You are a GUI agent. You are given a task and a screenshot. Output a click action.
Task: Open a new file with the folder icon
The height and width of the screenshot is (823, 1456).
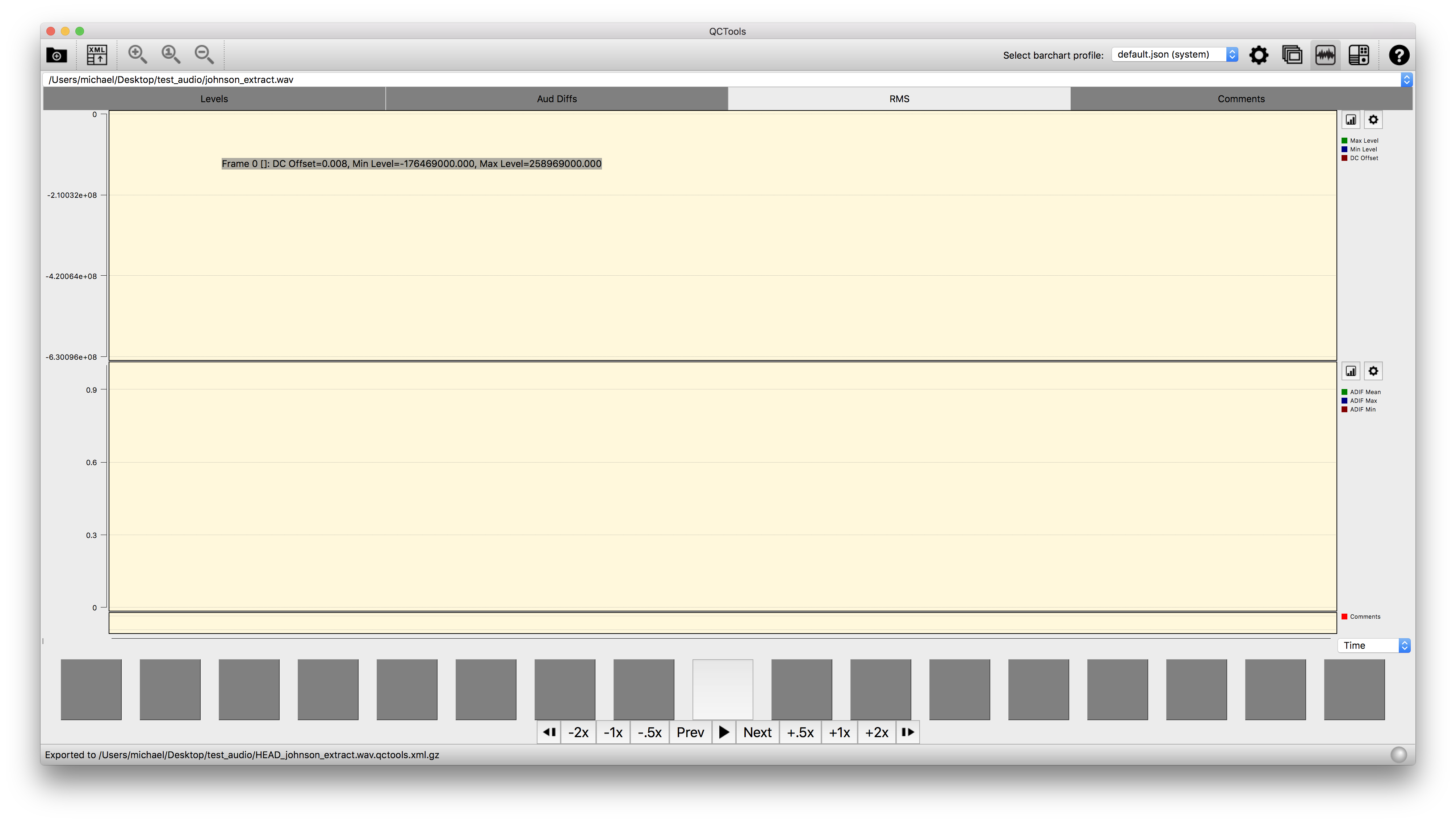(56, 55)
